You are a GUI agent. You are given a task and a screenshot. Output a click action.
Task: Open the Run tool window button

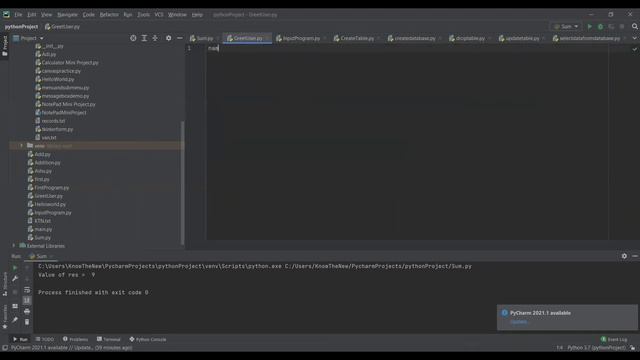click(x=20, y=339)
